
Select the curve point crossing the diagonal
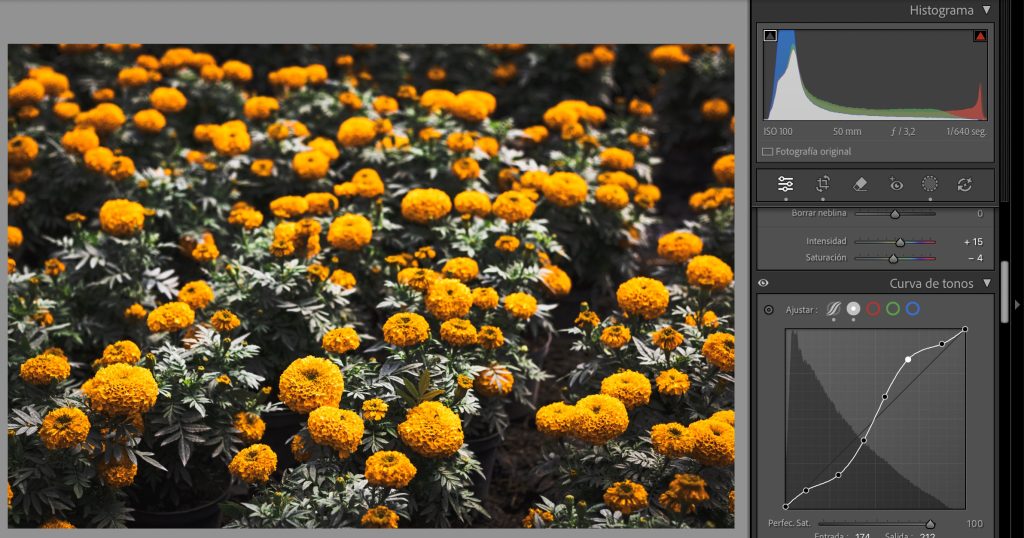tap(864, 441)
